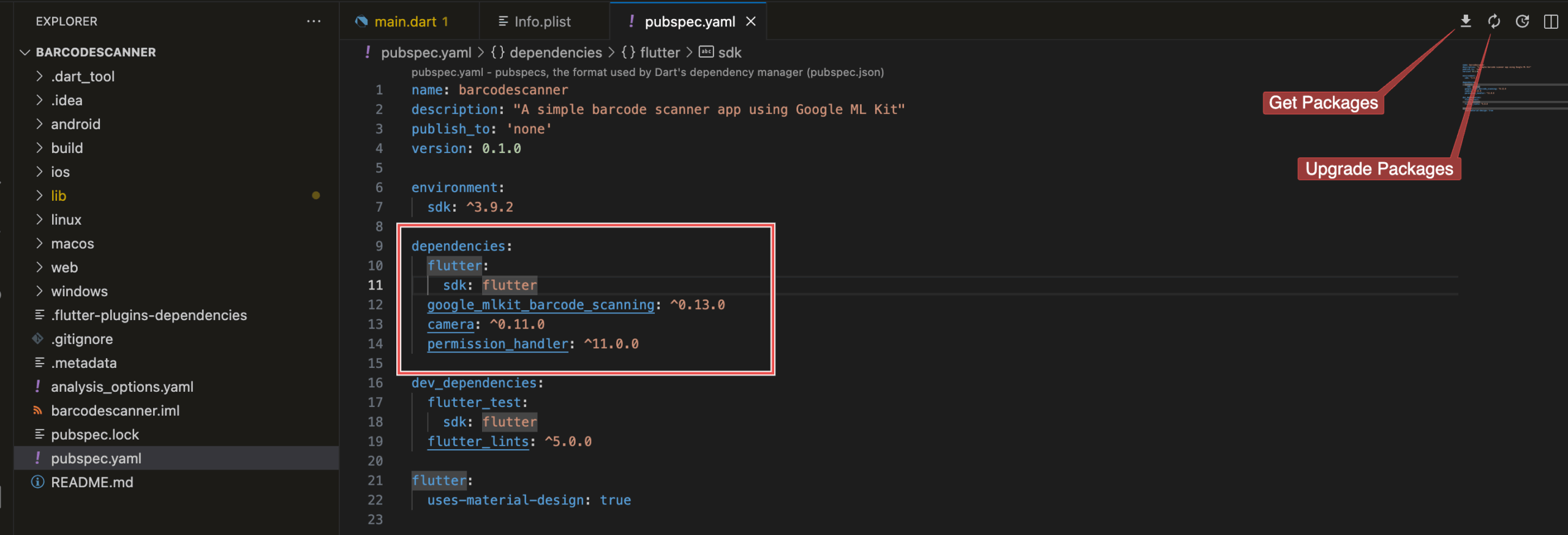Click the dependencies key on line 9
This screenshot has height=535, width=1568.
click(x=458, y=245)
